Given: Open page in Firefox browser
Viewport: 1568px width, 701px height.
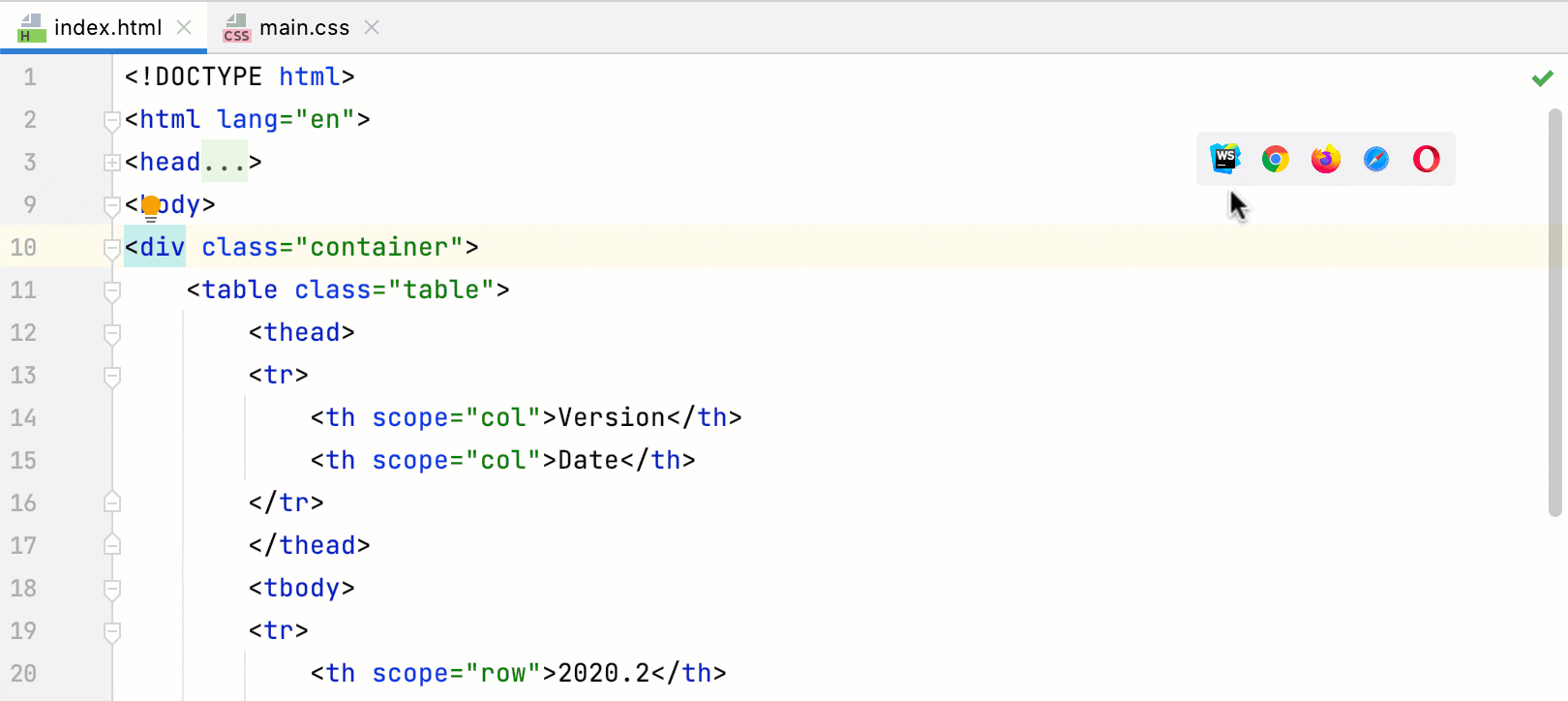Looking at the screenshot, I should [x=1326, y=159].
